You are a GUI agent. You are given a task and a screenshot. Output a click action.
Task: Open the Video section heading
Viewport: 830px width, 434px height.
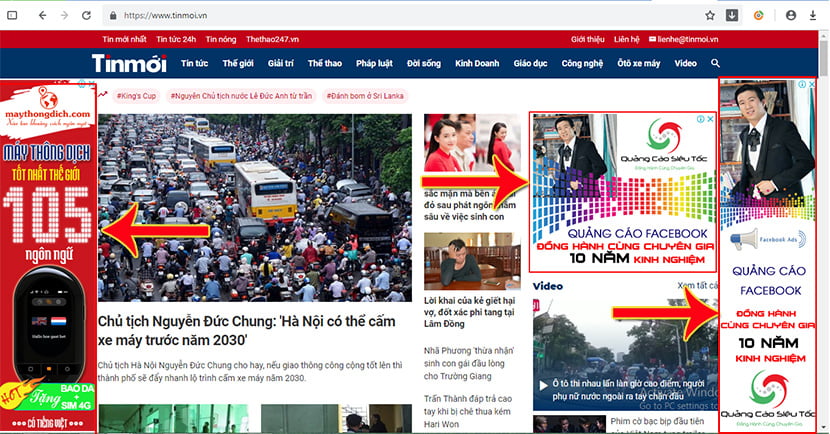click(548, 286)
